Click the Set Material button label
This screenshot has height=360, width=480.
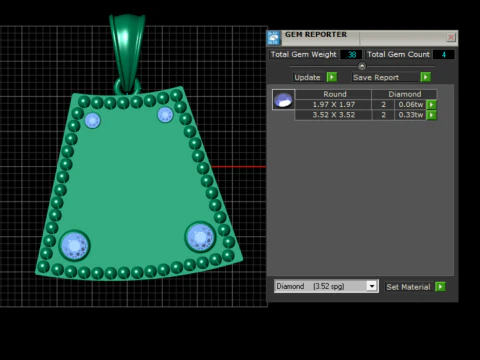coord(408,287)
